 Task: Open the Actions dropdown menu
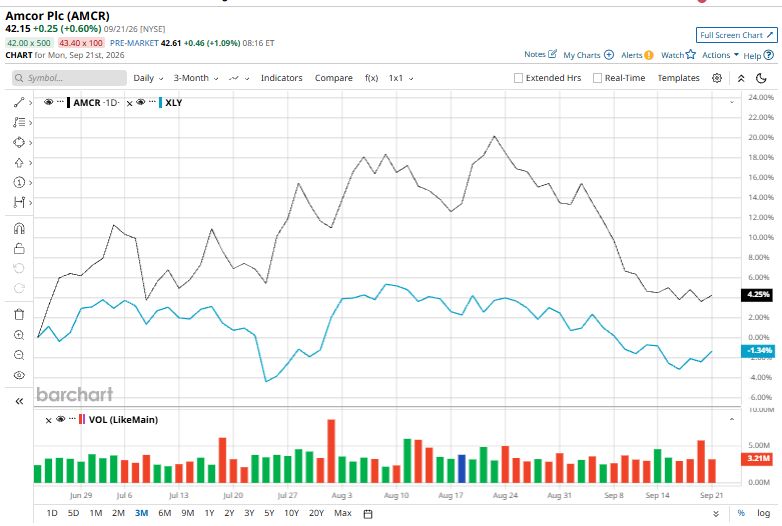(x=720, y=55)
